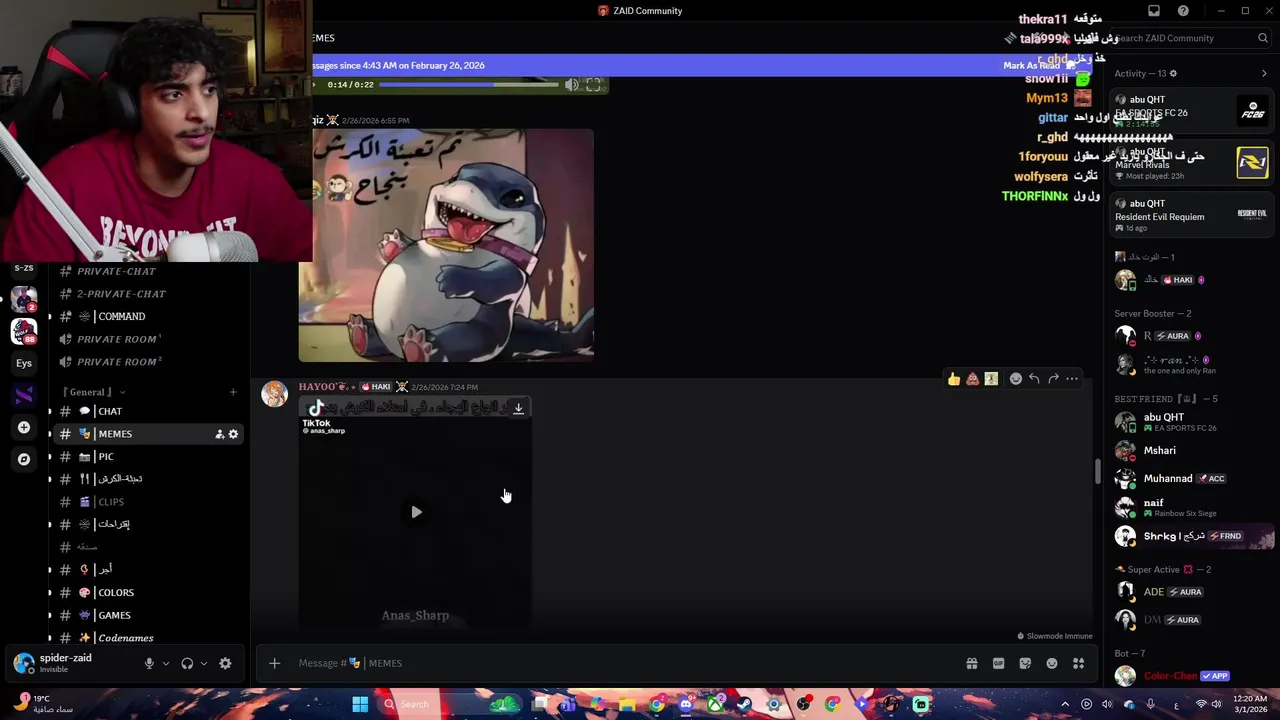The width and height of the screenshot is (1280, 720).
Task: Open Add Reaction smiley on message
Action: click(x=1016, y=379)
